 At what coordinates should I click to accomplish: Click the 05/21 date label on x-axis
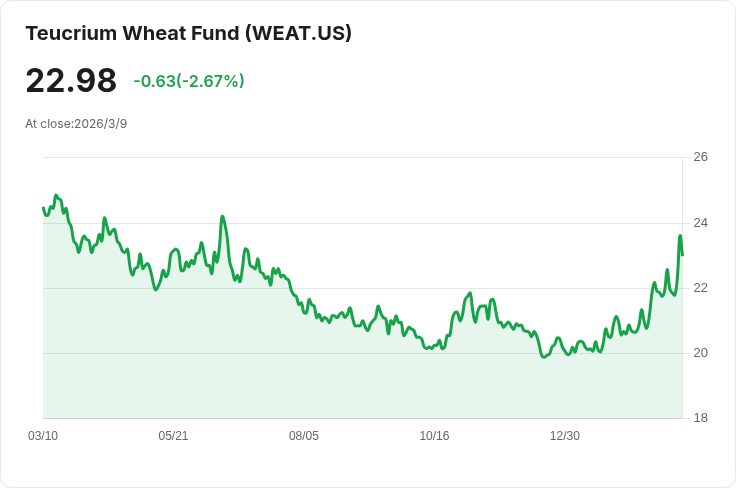pos(173,436)
